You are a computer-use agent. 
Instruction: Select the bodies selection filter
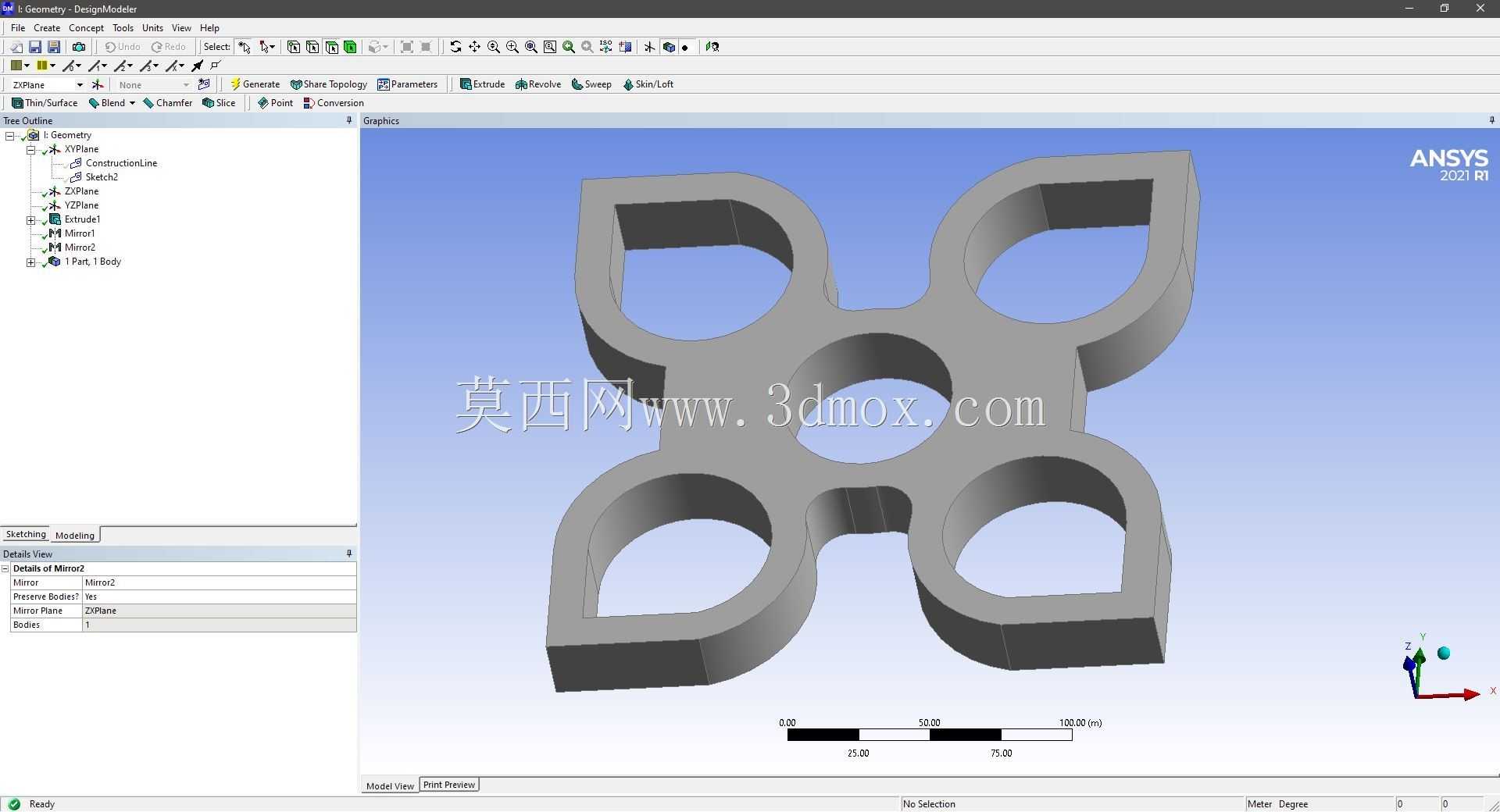pos(350,47)
